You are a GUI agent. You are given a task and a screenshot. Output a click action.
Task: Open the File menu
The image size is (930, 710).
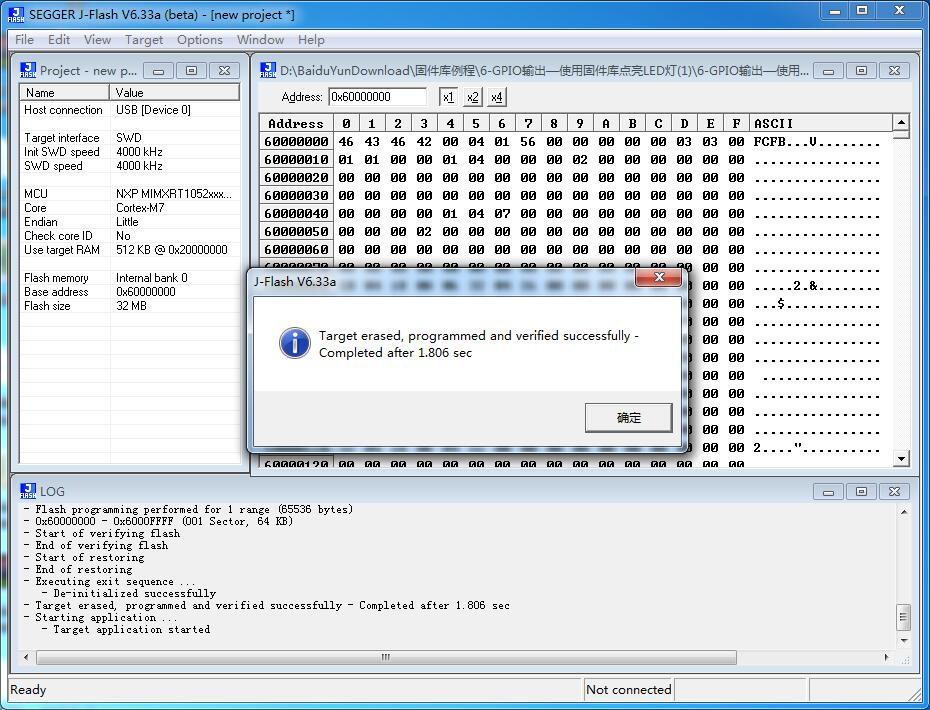click(23, 40)
